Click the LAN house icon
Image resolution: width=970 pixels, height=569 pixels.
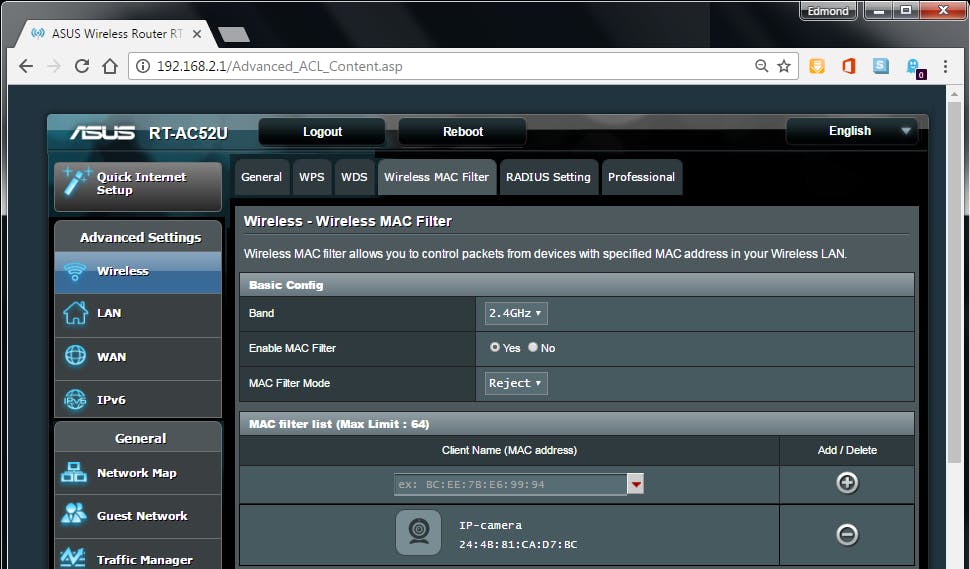(75, 313)
